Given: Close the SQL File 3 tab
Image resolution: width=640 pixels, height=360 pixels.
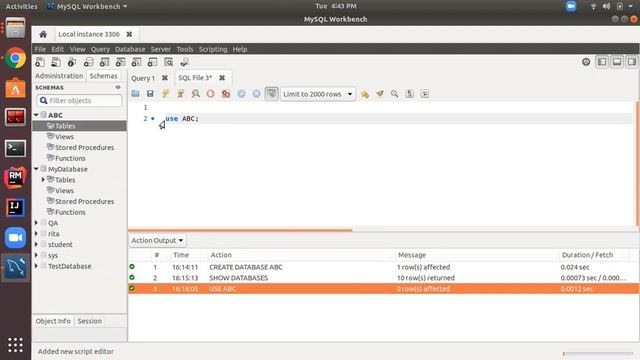Looking at the screenshot, I should (x=222, y=78).
